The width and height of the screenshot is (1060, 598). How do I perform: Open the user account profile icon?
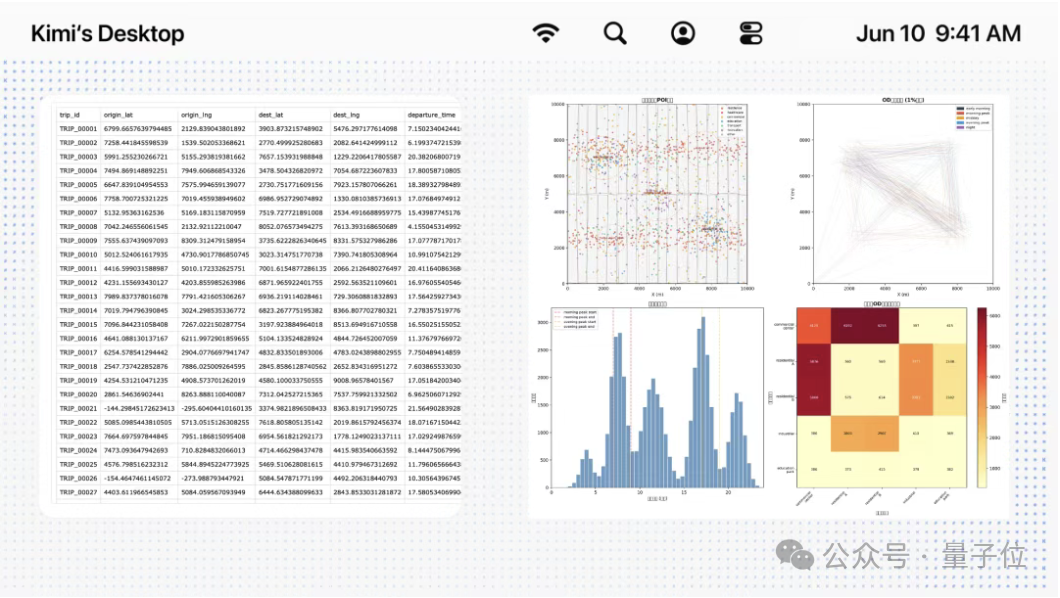tap(683, 33)
